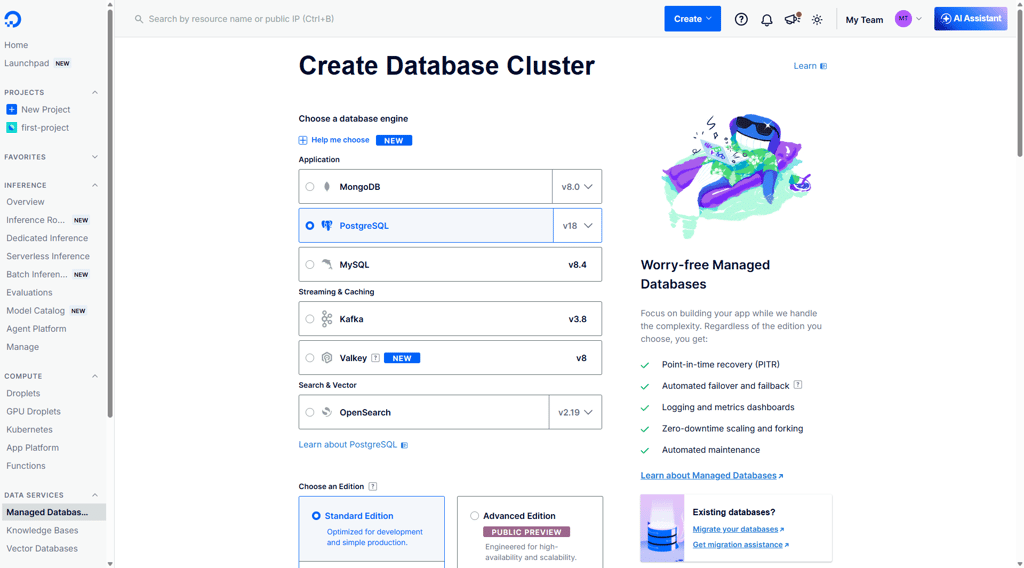Select the MongoDB radio button

[310, 187]
